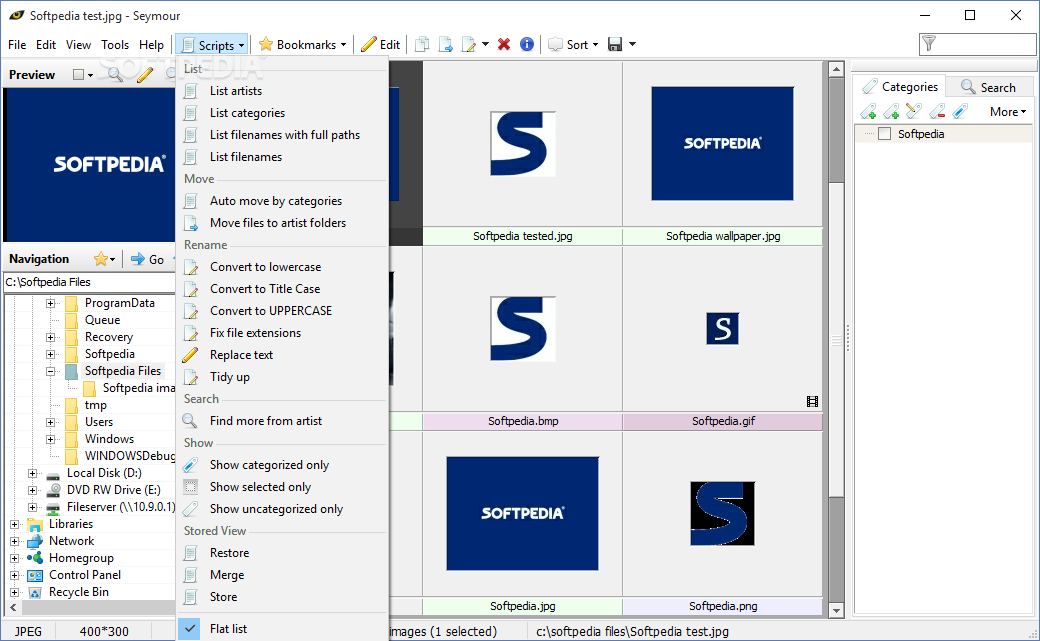Click the pencil icon in Preview panel

[145, 74]
